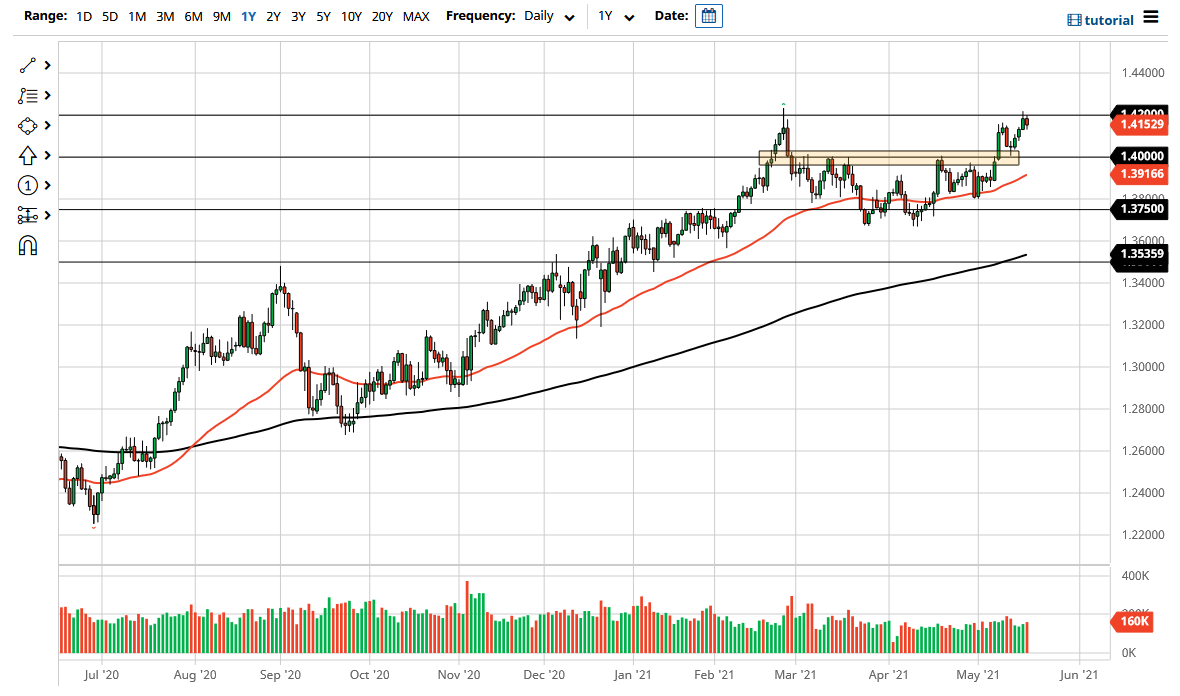The image size is (1180, 696).
Task: Select the shape drawing tool
Action: pos(28,125)
